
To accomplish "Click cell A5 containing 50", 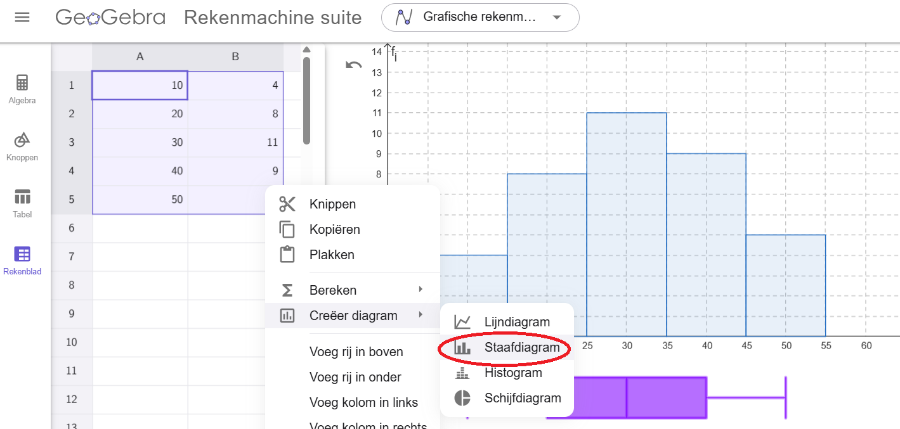I will (x=140, y=199).
